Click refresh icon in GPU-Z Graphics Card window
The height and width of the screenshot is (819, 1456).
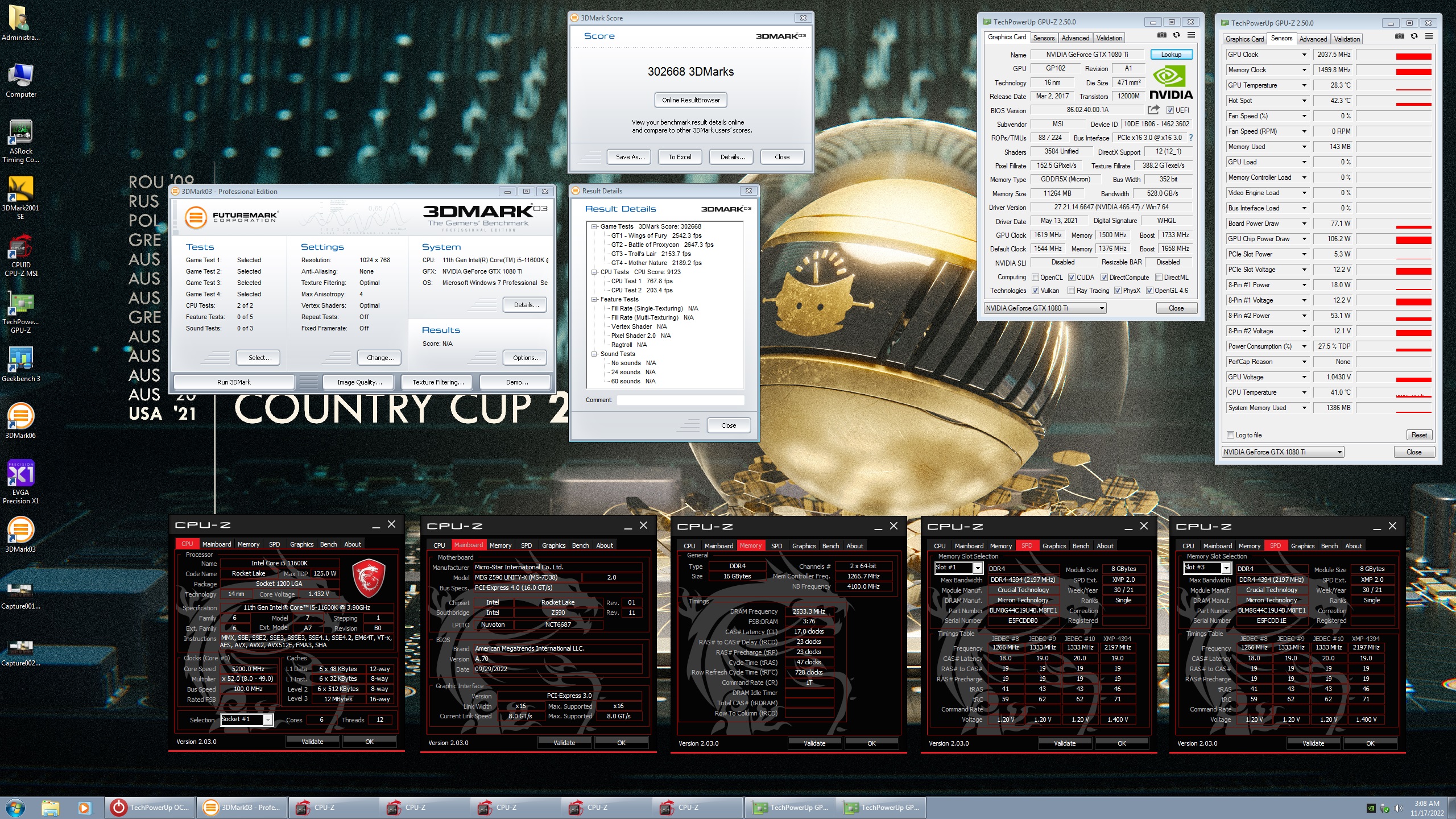pyautogui.click(x=1176, y=35)
